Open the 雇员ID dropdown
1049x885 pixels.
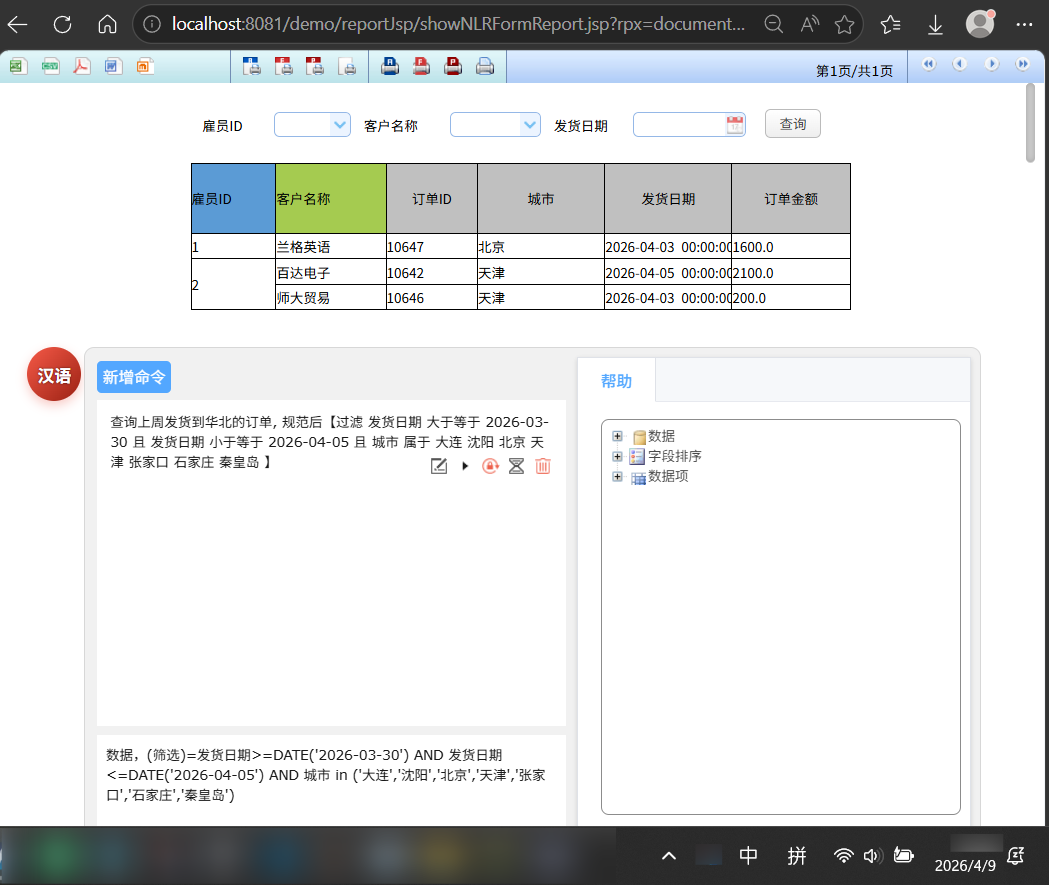click(x=339, y=125)
